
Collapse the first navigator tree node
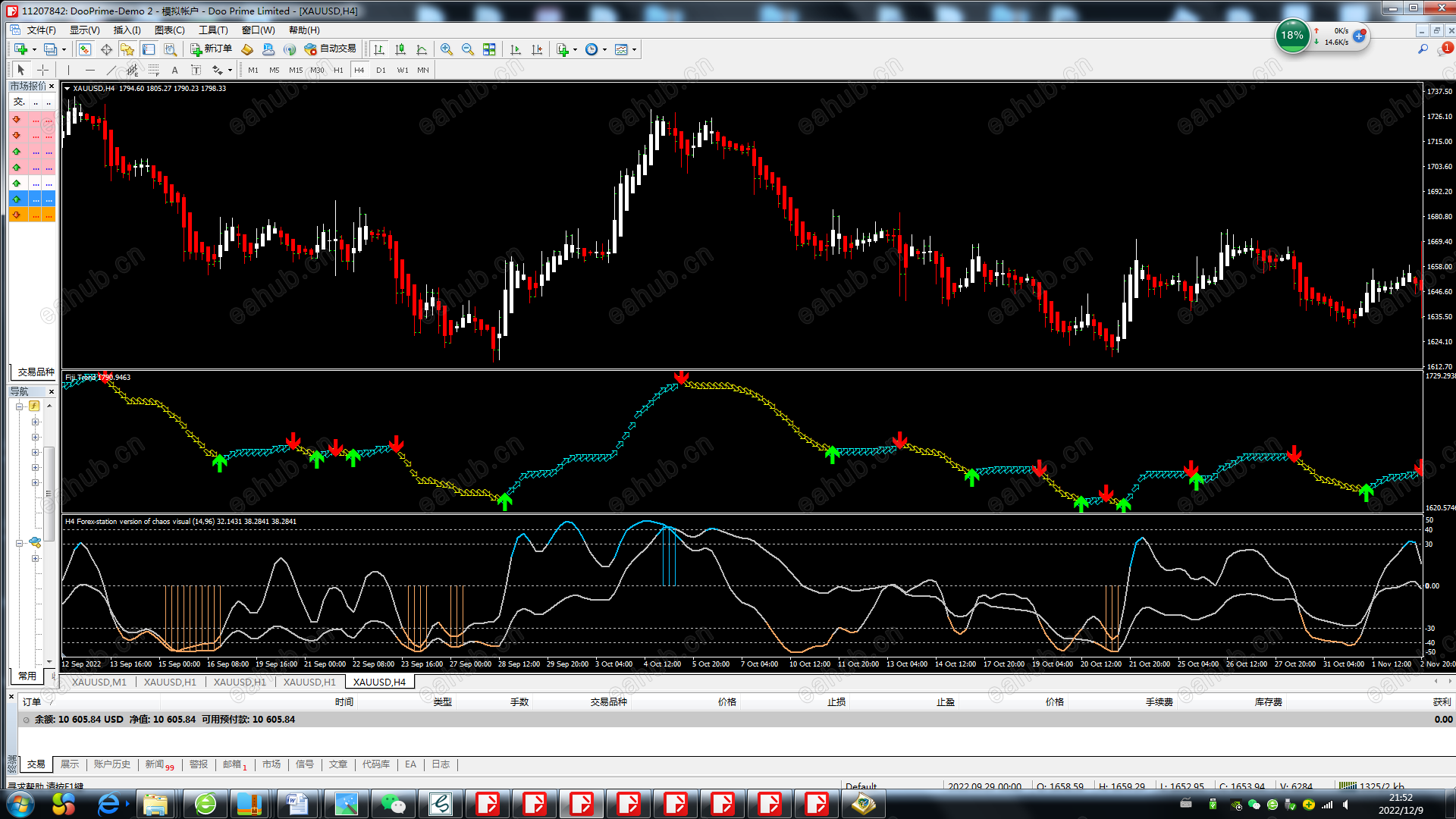point(20,406)
